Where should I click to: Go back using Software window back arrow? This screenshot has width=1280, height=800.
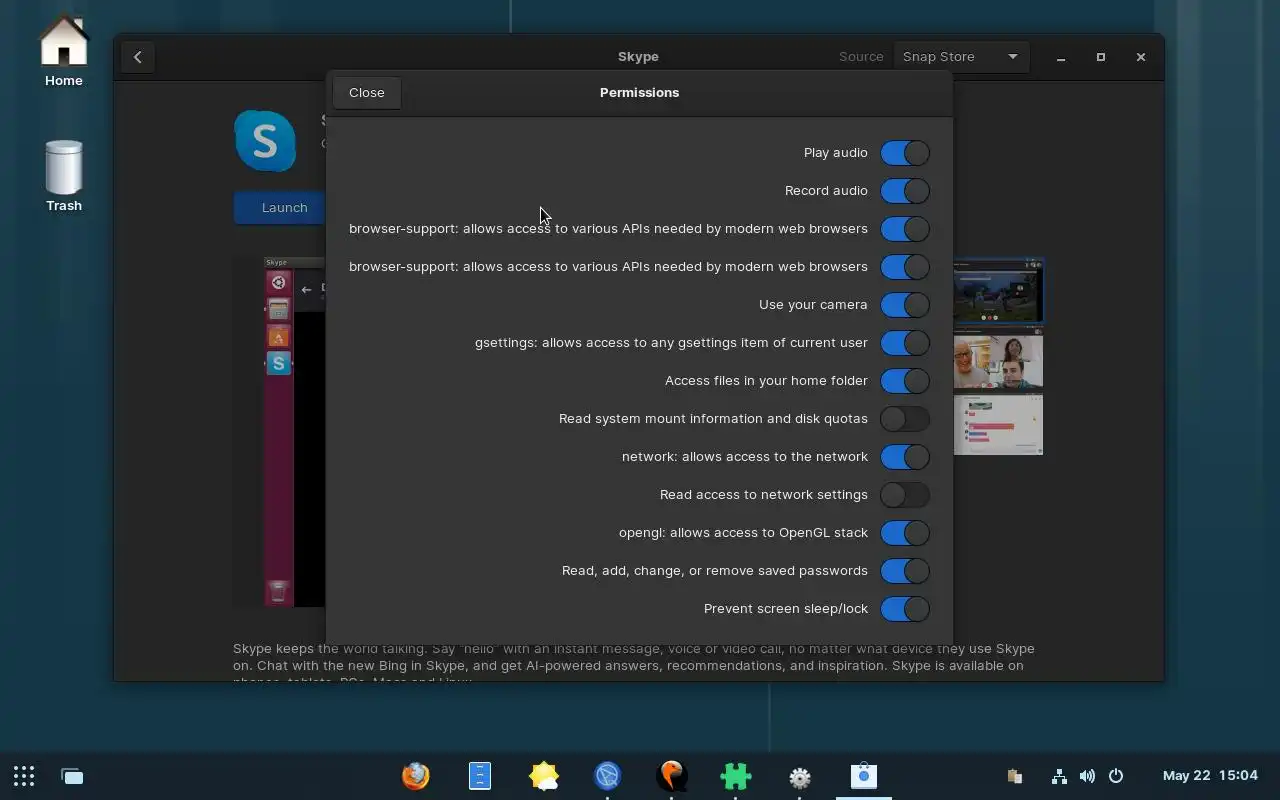(138, 57)
